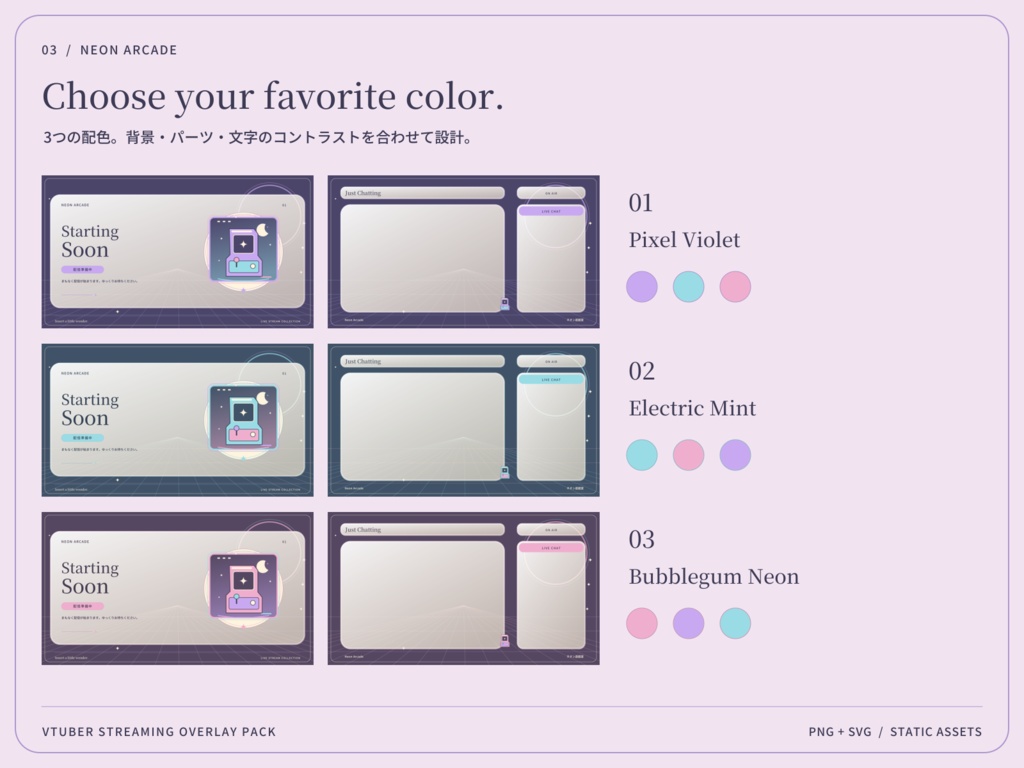Open the Bubblegum Neon Starting Soon thumbnail
Image resolution: width=1024 pixels, height=768 pixels.
[178, 588]
